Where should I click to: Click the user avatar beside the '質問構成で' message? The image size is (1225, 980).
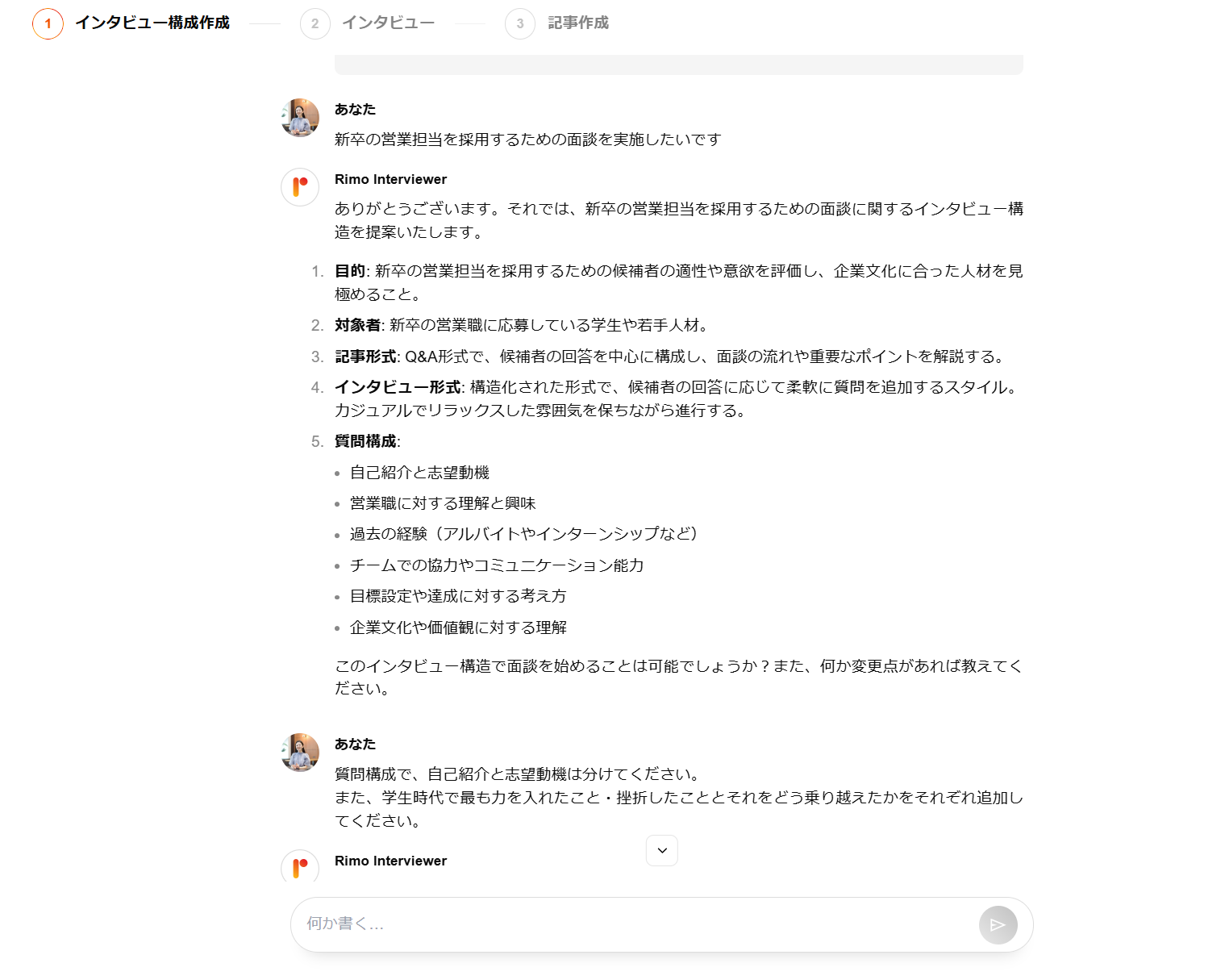pyautogui.click(x=300, y=753)
